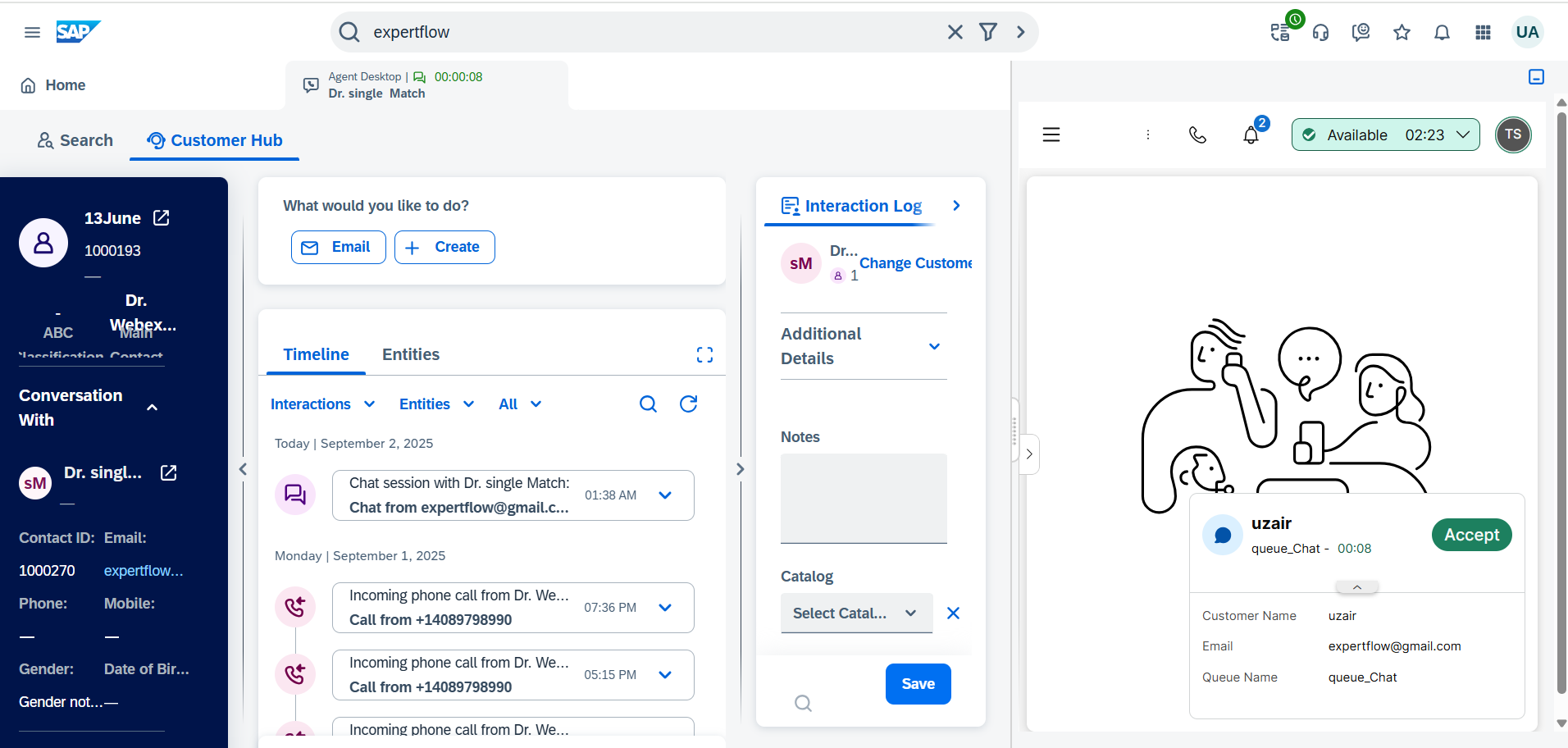1568x748 pixels.
Task: Switch to the Search tab
Action: coord(75,140)
